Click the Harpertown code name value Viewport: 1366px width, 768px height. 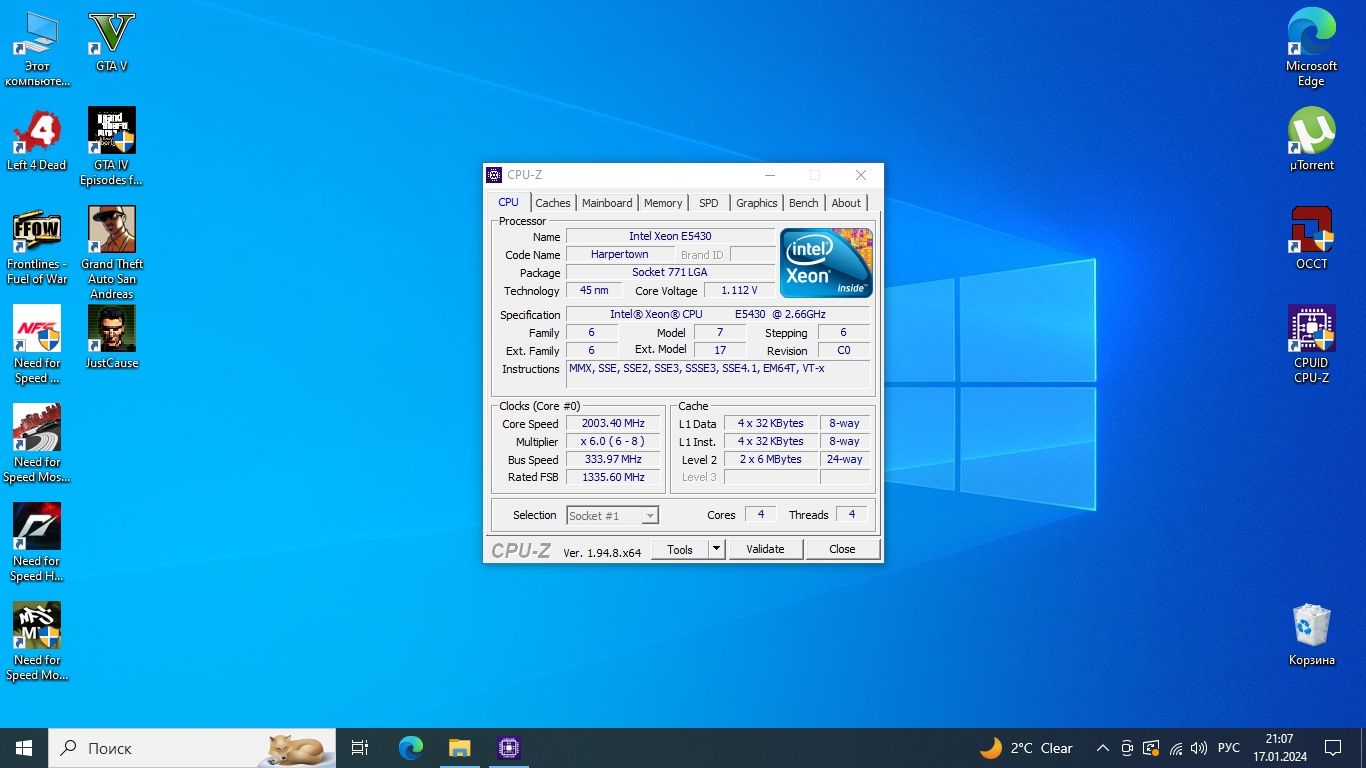point(619,254)
